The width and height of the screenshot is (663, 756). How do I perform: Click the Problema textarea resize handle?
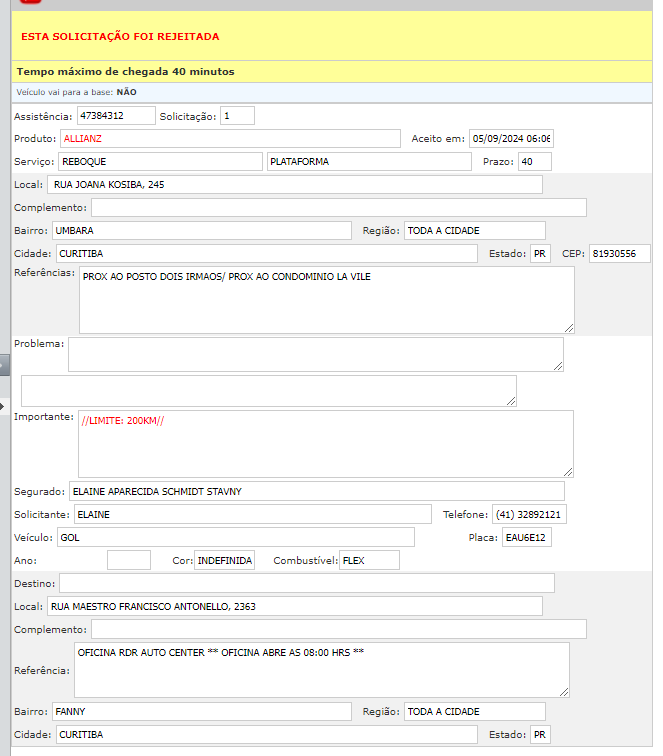click(557, 365)
